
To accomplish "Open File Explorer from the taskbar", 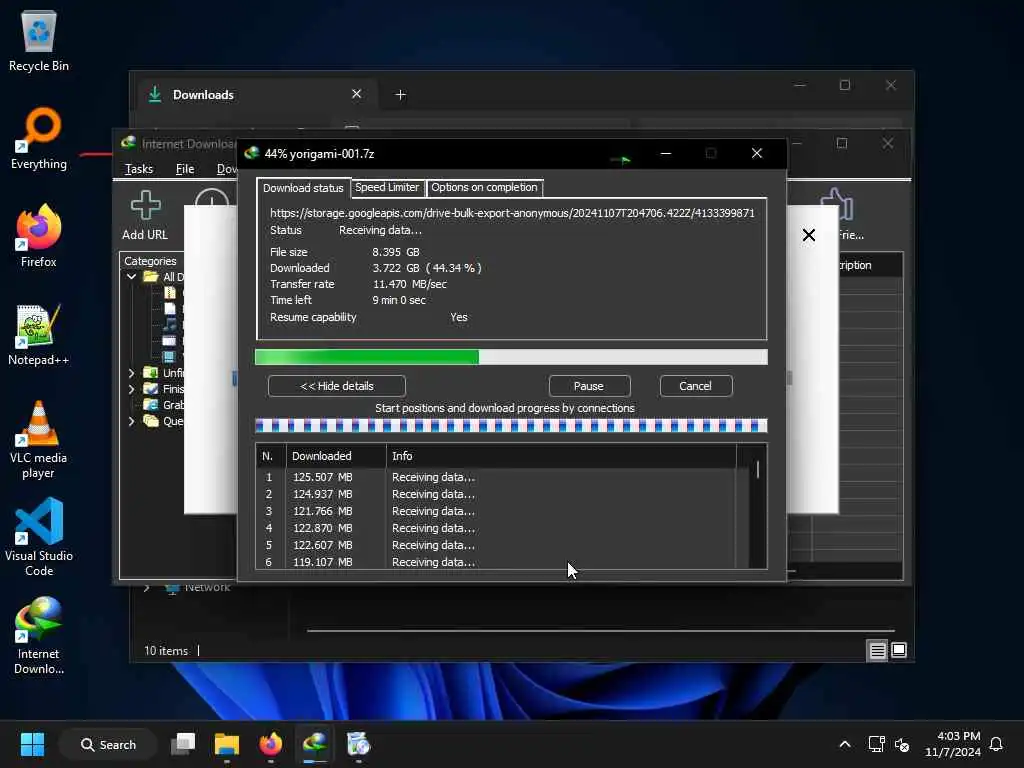I will tap(227, 744).
